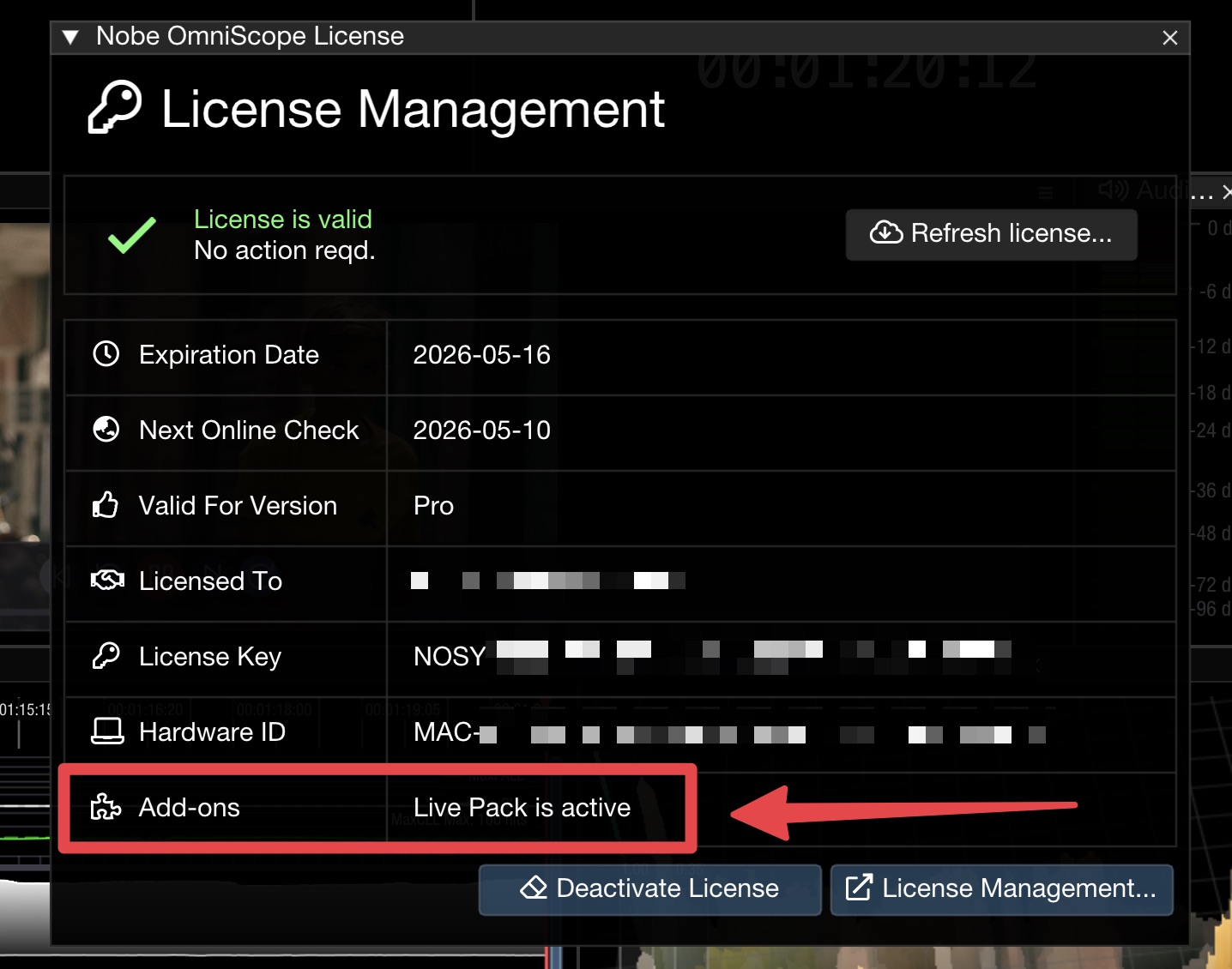Screen dimensions: 1232x969
Task: Click the Expiration Date clock icon
Action: tap(106, 353)
